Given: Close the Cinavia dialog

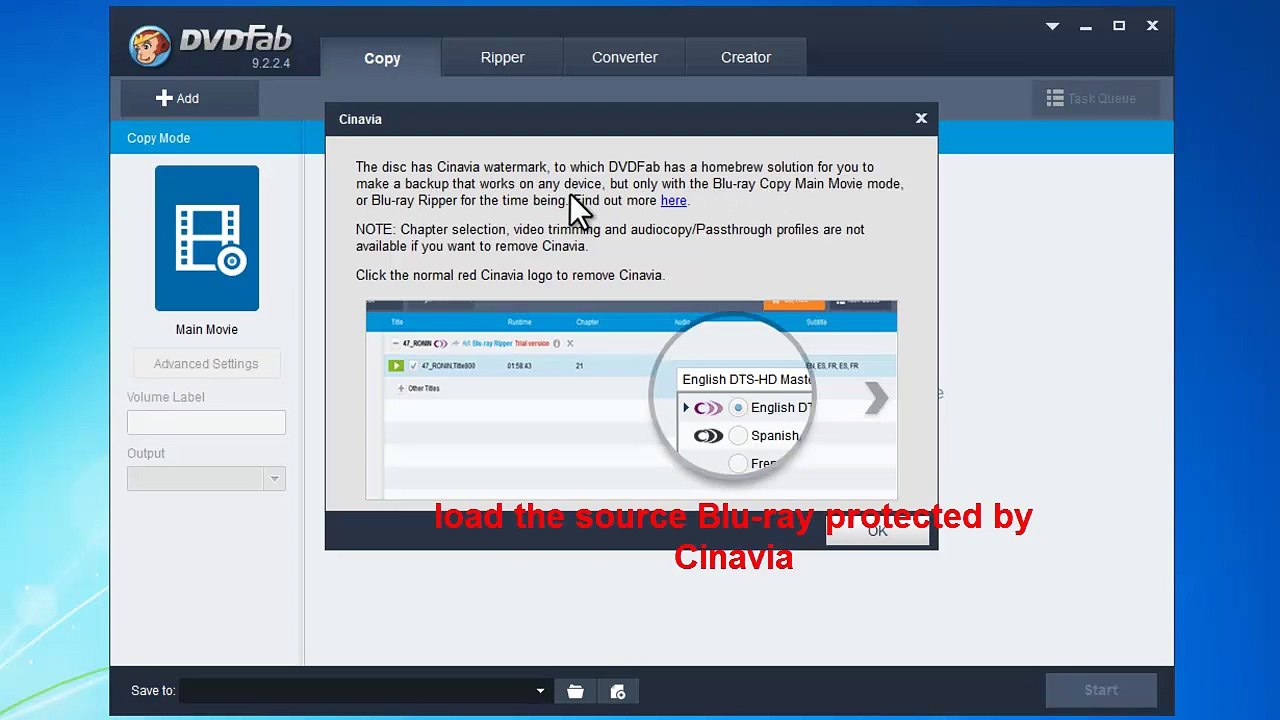Looking at the screenshot, I should coord(921,118).
